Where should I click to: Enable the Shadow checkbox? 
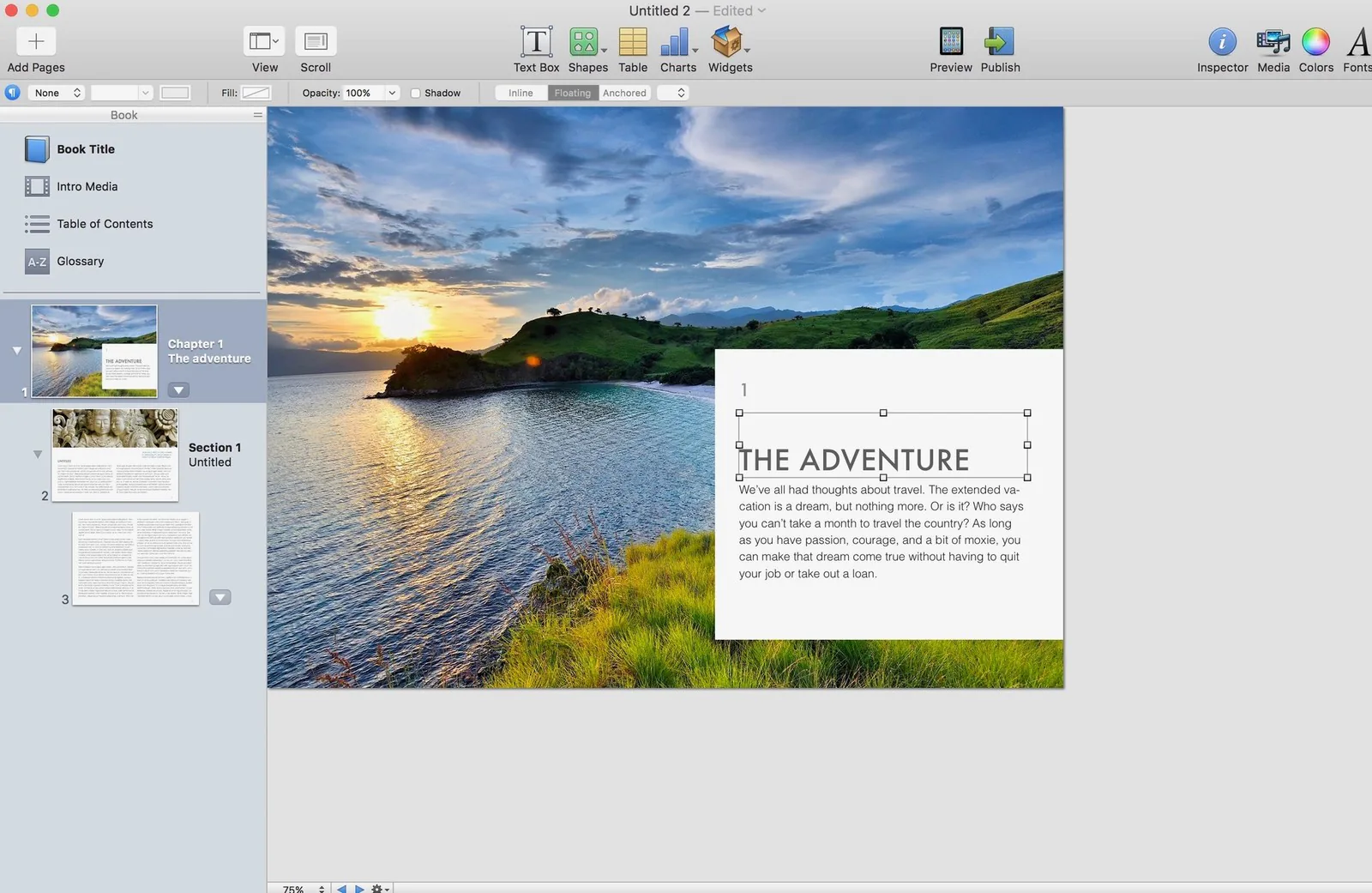[x=415, y=93]
